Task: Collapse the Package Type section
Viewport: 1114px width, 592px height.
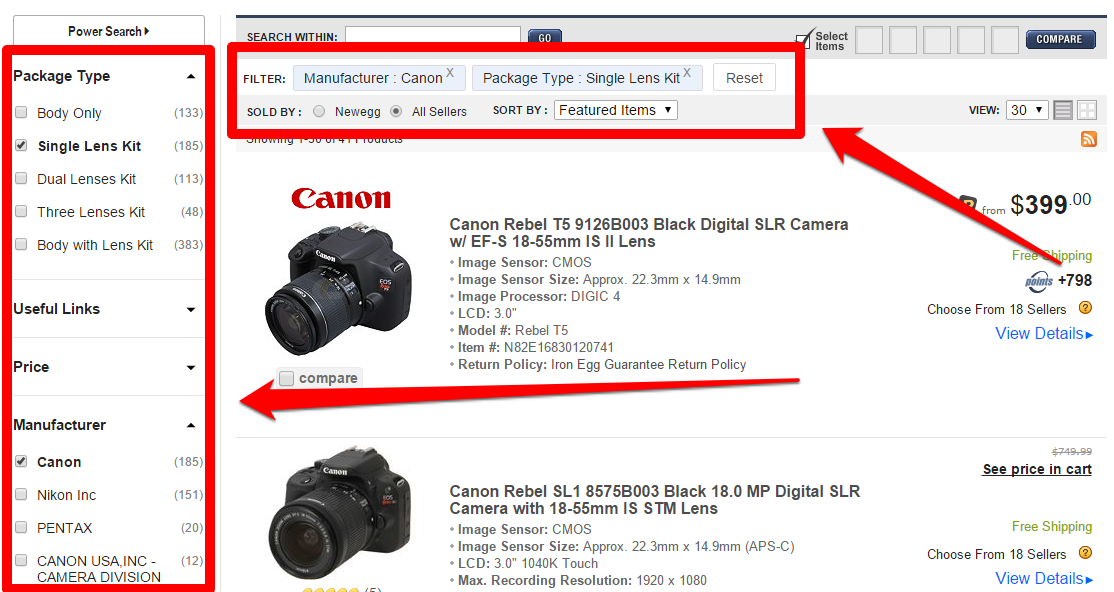Action: point(190,76)
